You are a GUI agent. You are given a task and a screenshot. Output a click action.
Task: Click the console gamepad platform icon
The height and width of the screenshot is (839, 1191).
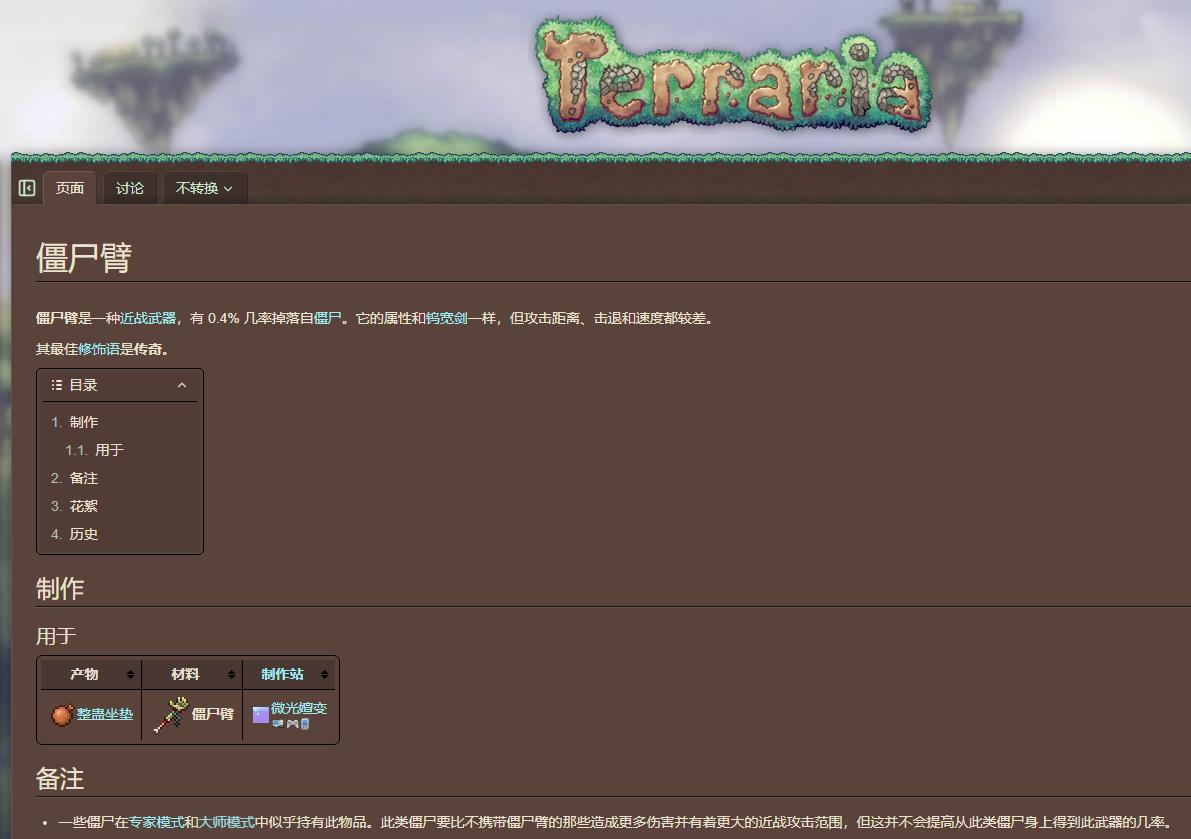292,724
